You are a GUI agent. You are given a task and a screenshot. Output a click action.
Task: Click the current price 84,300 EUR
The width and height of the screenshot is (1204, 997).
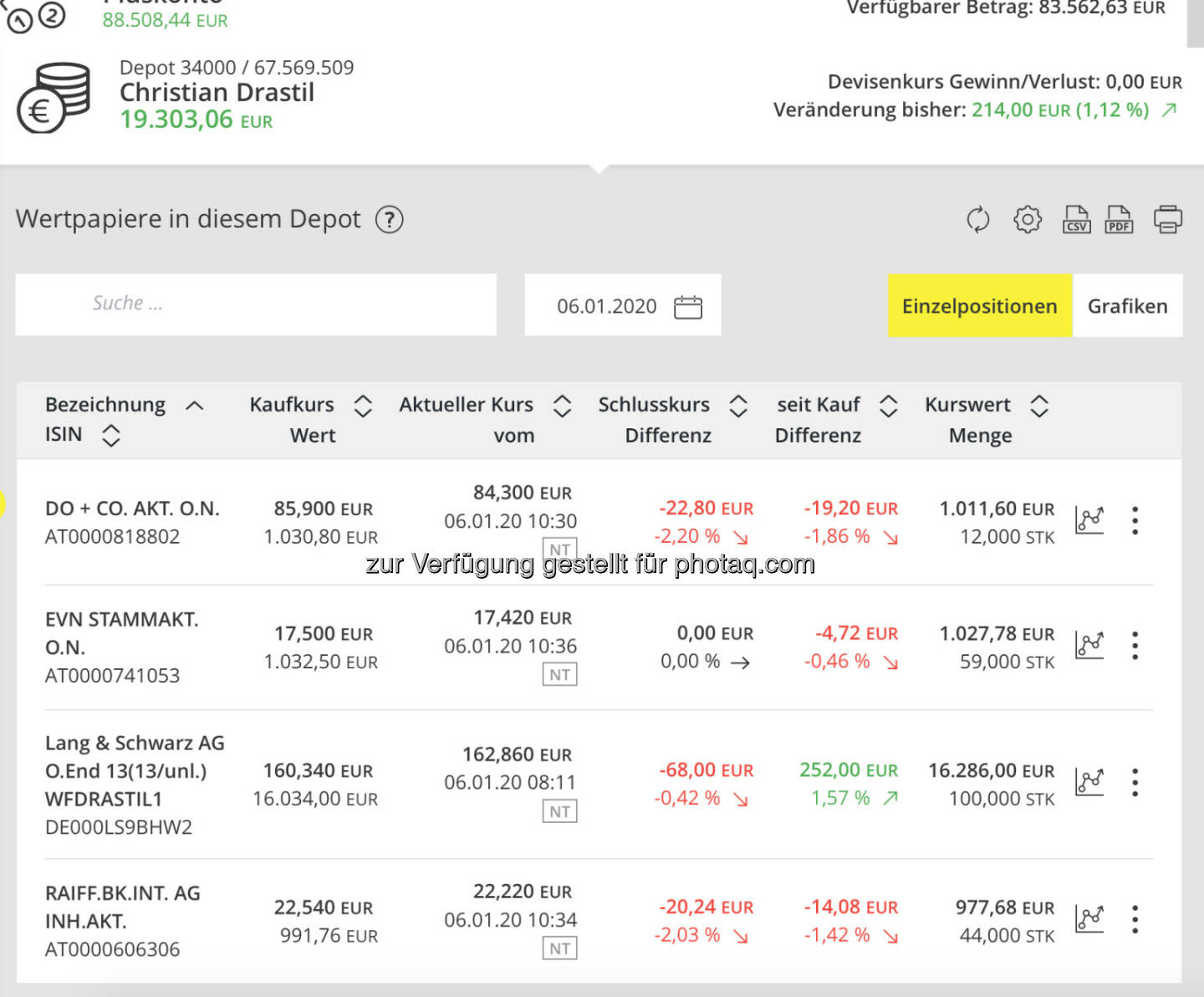pyautogui.click(x=523, y=493)
